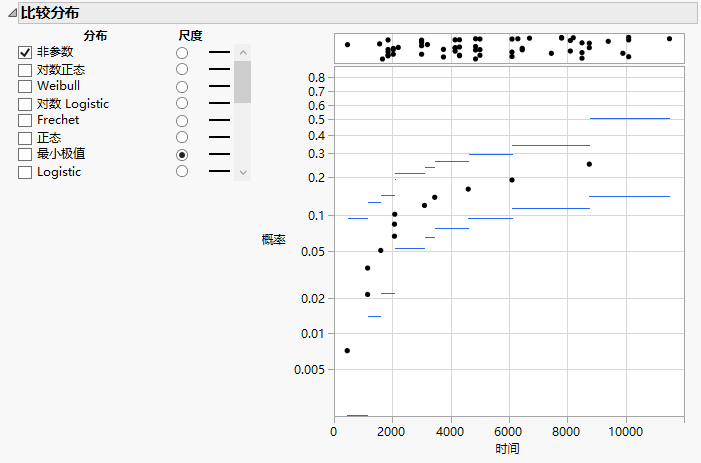Click the 时间 x-axis label
The height and width of the screenshot is (463, 701).
click(507, 449)
